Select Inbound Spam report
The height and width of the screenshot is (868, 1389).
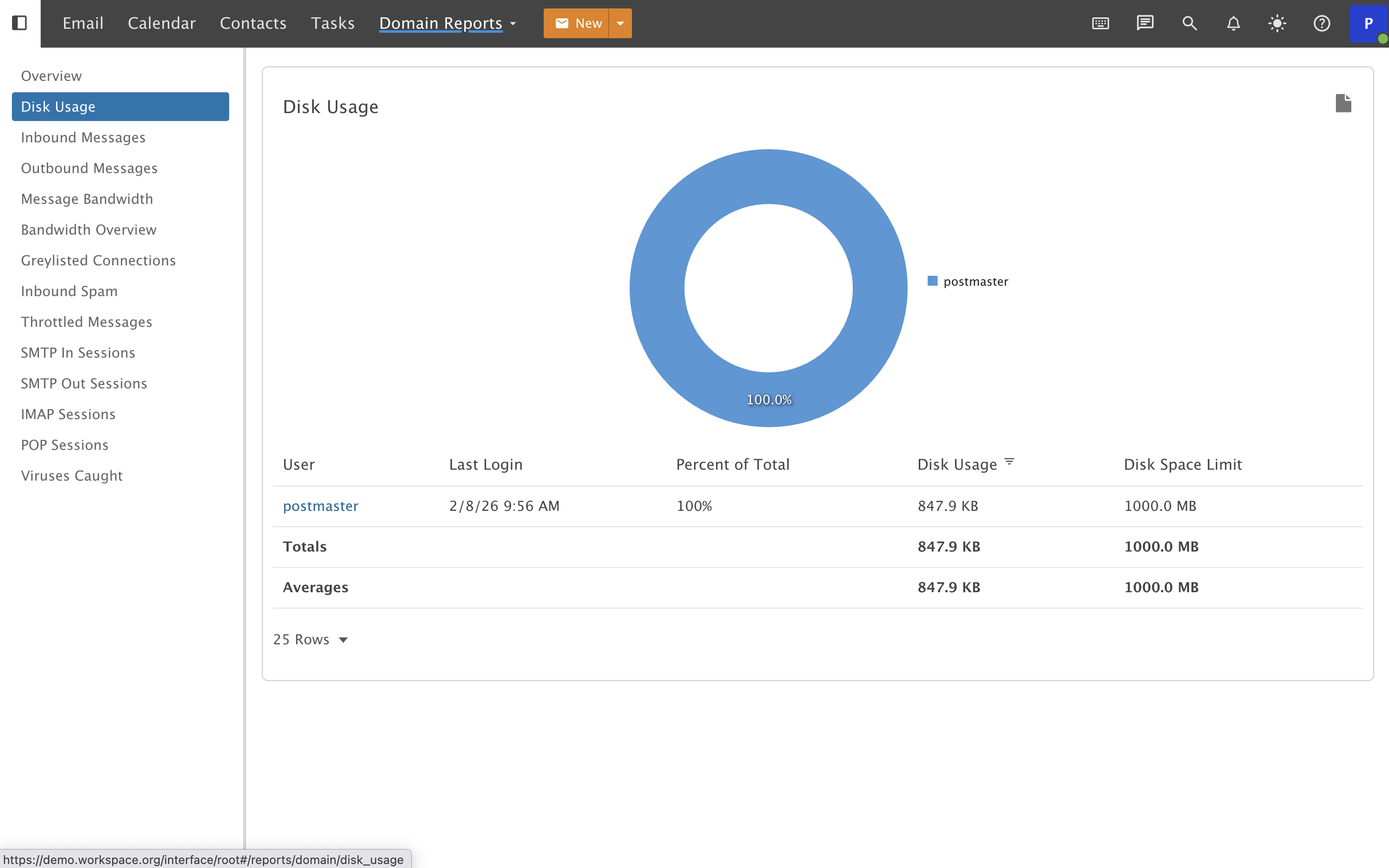click(69, 291)
